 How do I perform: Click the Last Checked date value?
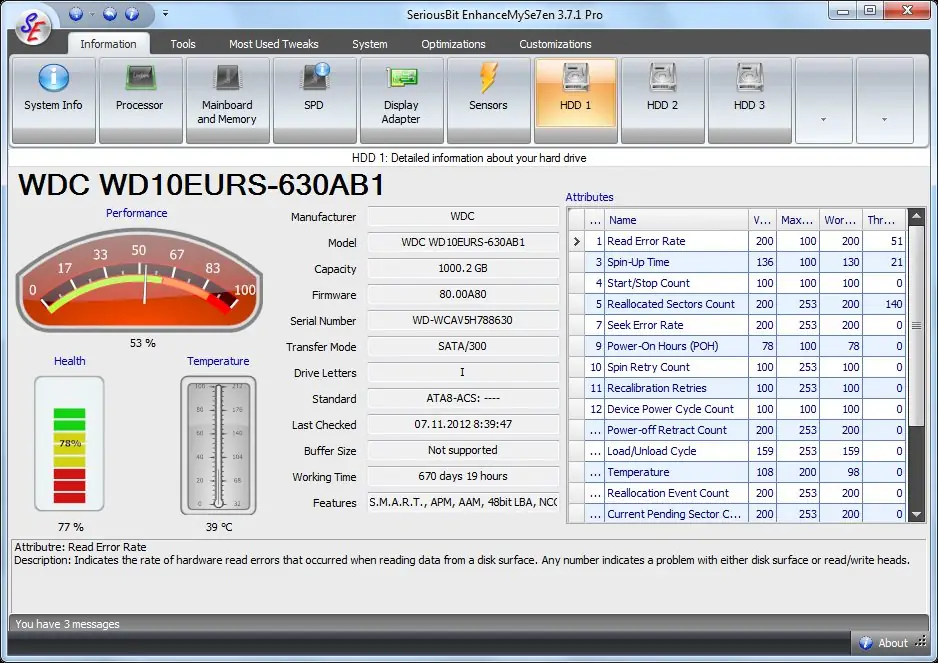tap(463, 424)
